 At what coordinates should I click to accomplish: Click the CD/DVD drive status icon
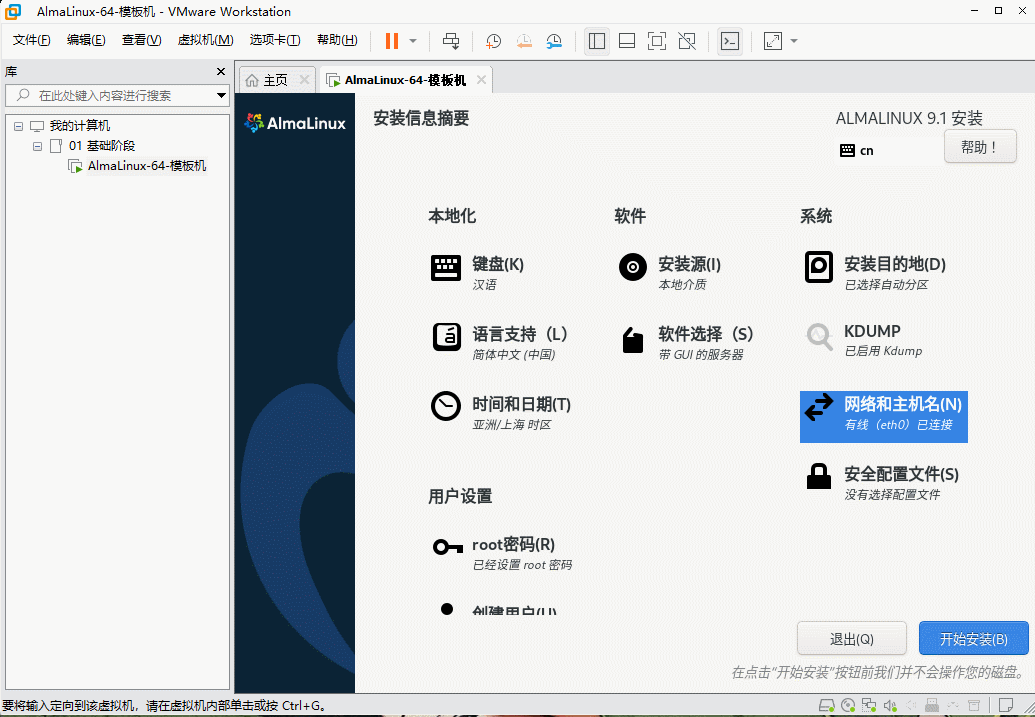[848, 703]
